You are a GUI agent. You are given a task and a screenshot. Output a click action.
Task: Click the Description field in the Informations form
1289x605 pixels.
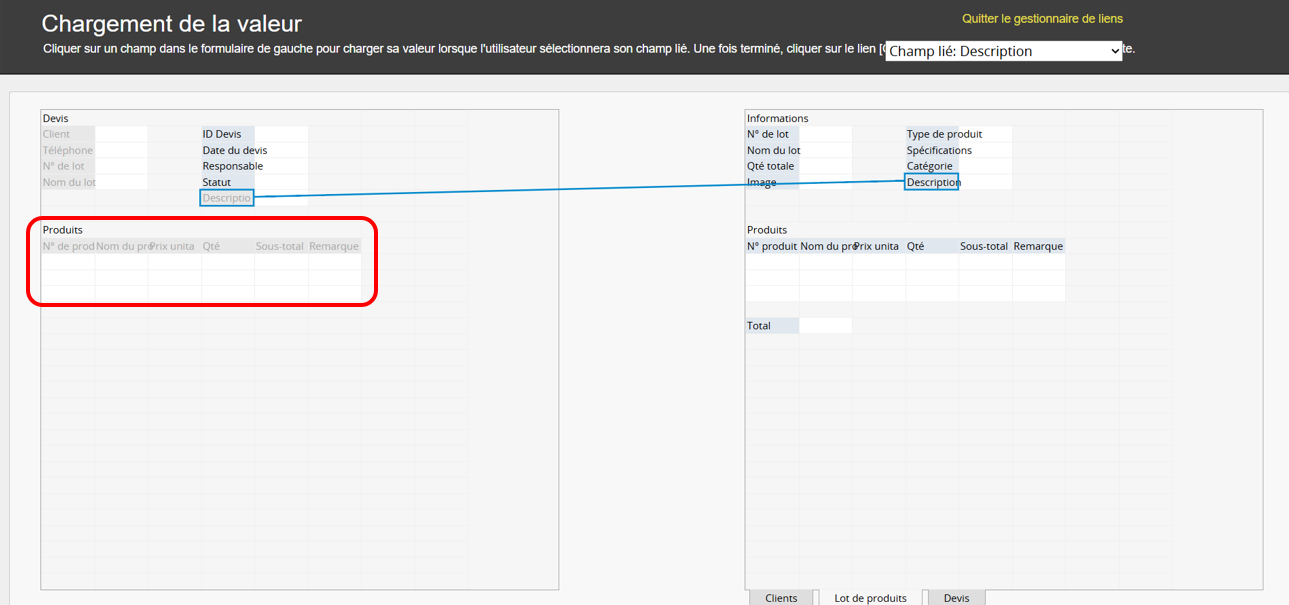click(932, 182)
